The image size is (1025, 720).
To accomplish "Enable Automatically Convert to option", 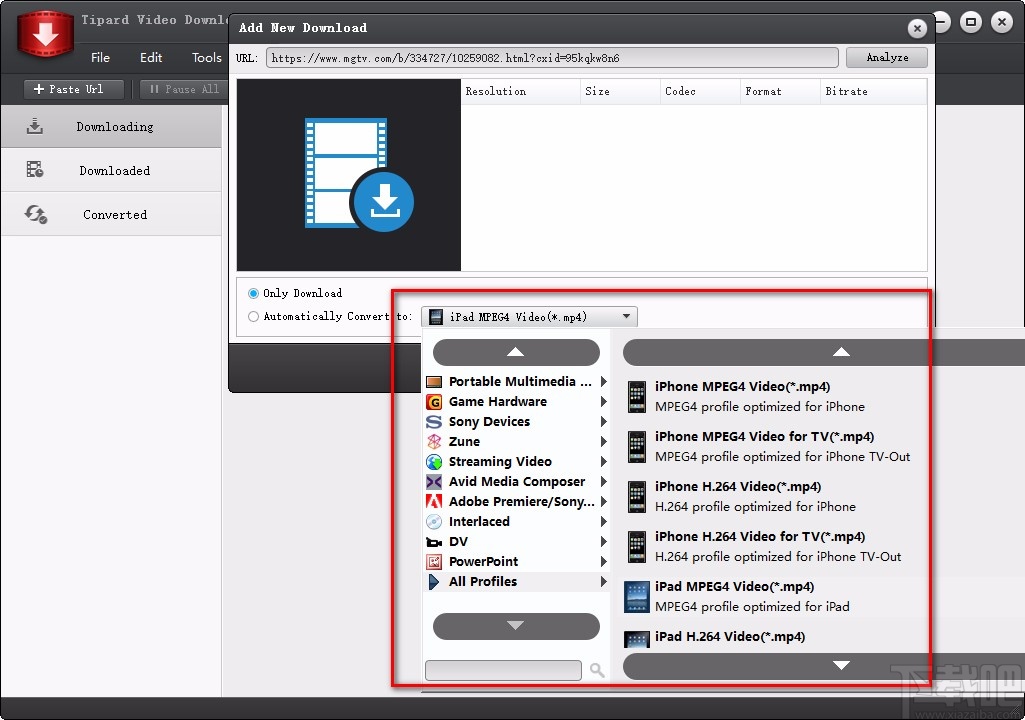I will [x=254, y=317].
